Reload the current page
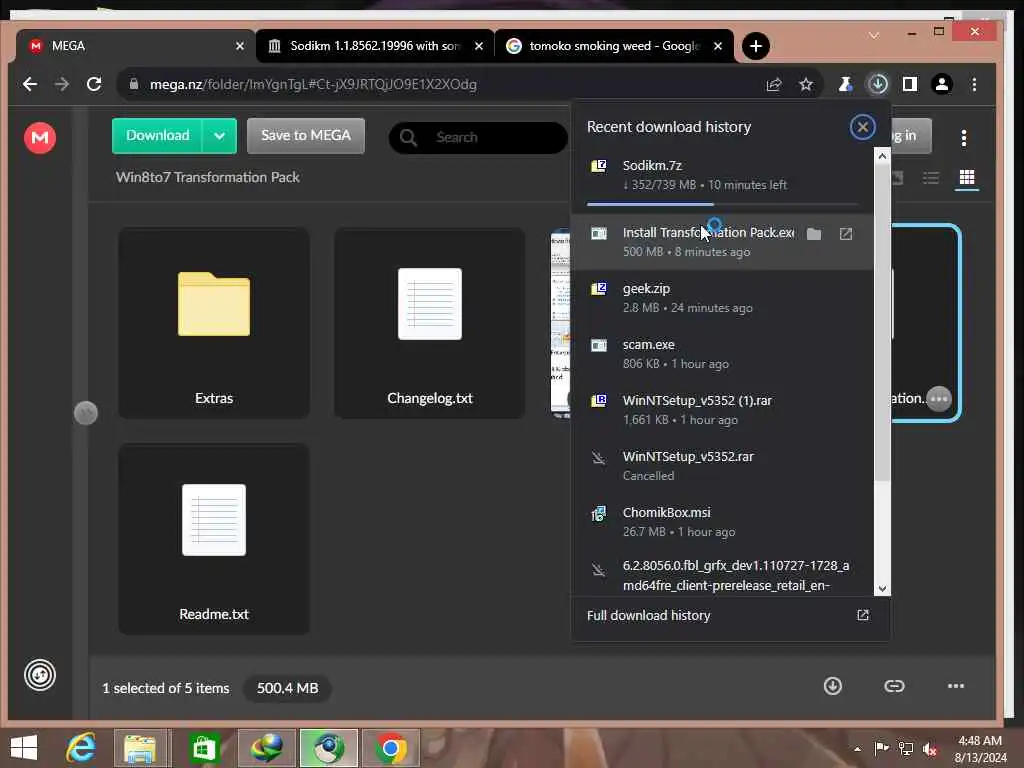This screenshot has height=768, width=1024. (x=94, y=84)
